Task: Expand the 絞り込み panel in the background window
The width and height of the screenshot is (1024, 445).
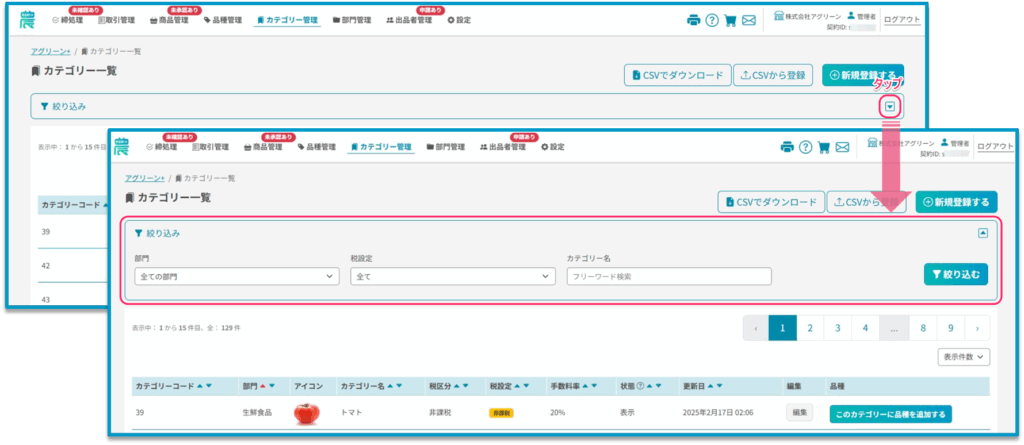Action: coord(890,106)
